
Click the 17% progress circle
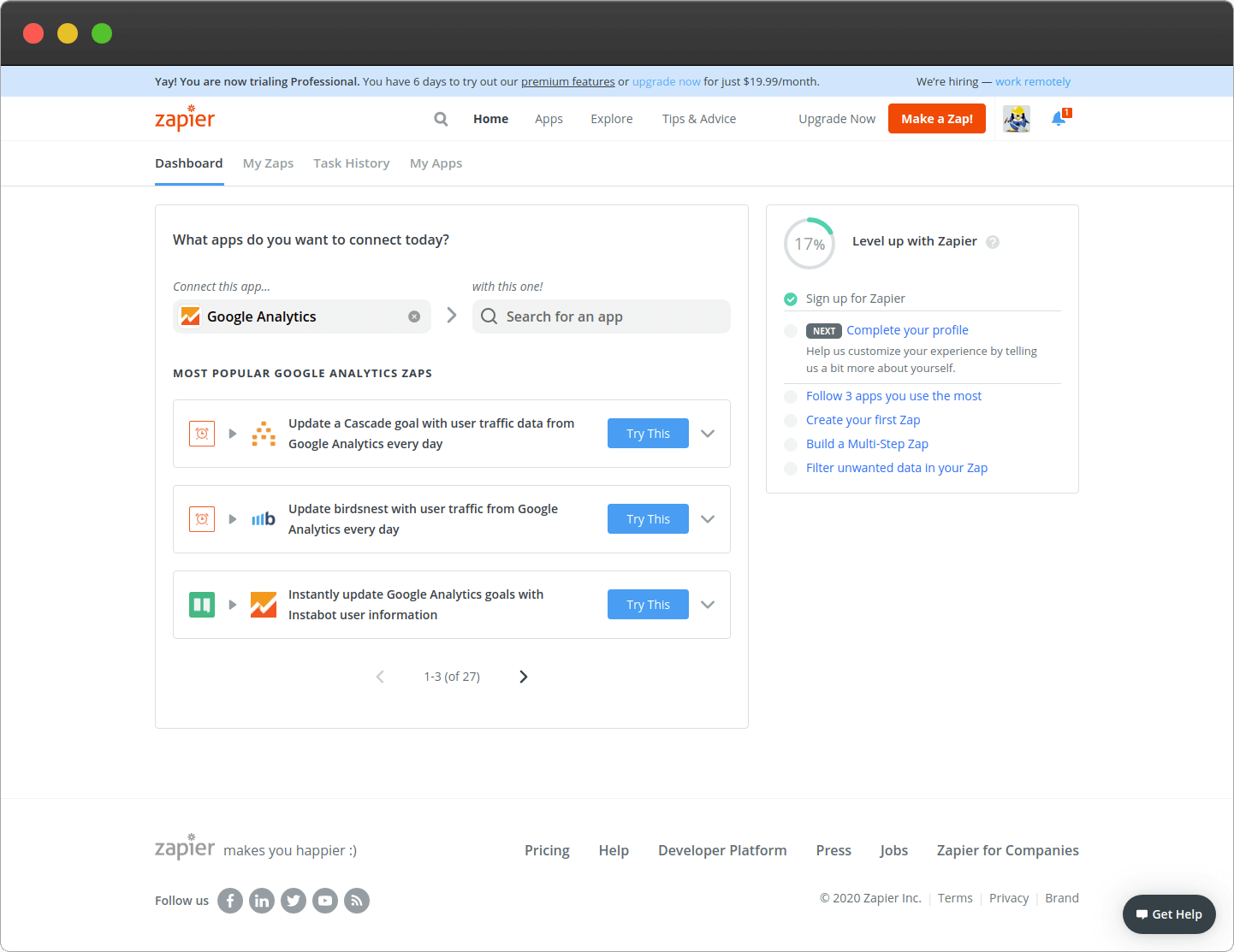[810, 244]
